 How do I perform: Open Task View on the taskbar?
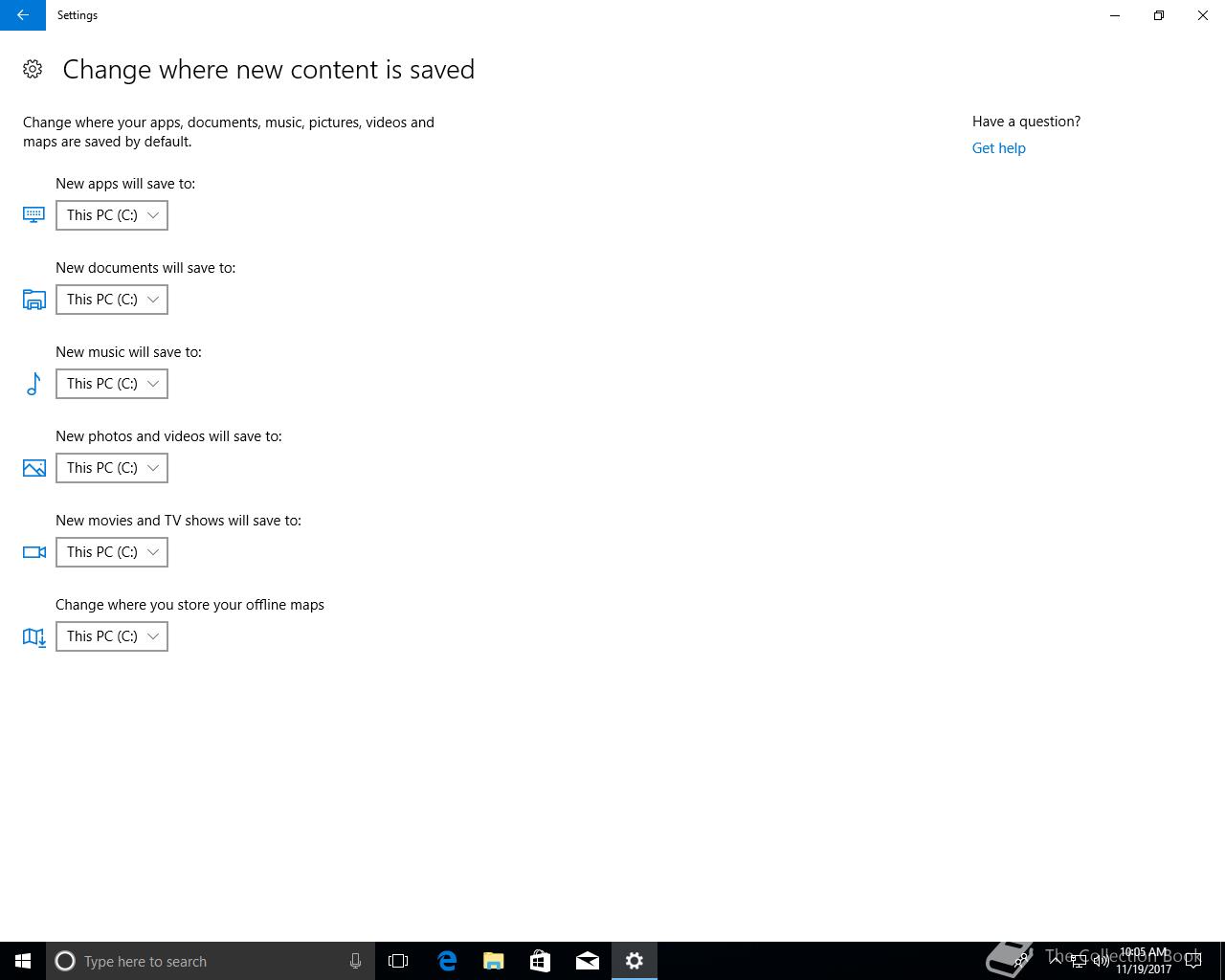pos(398,961)
